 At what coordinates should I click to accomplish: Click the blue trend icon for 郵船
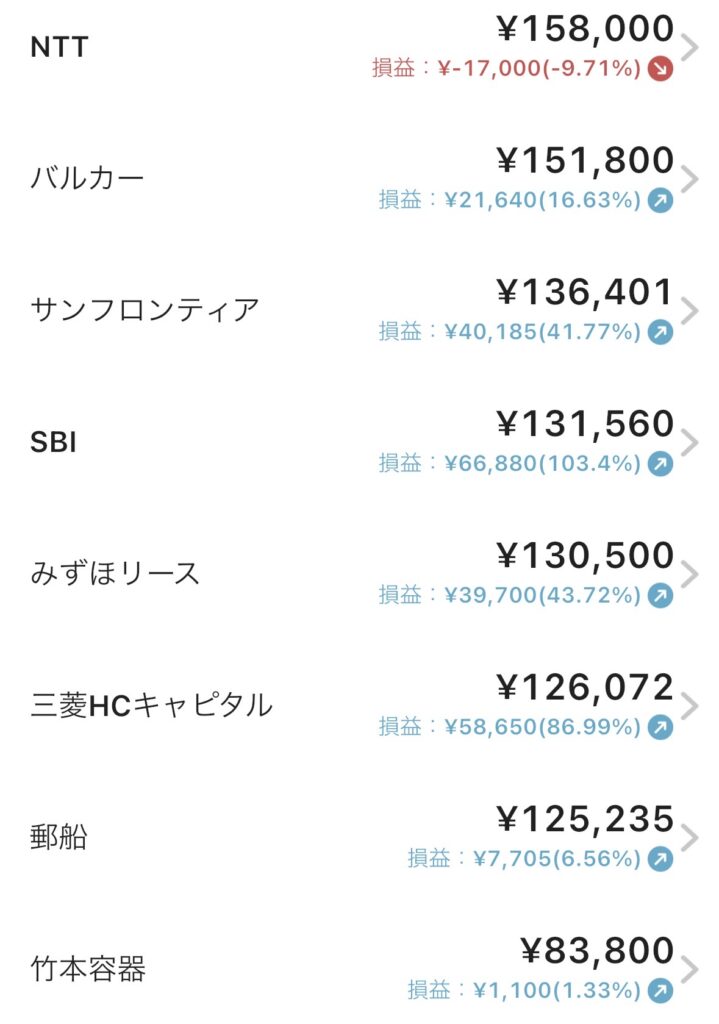pyautogui.click(x=660, y=858)
